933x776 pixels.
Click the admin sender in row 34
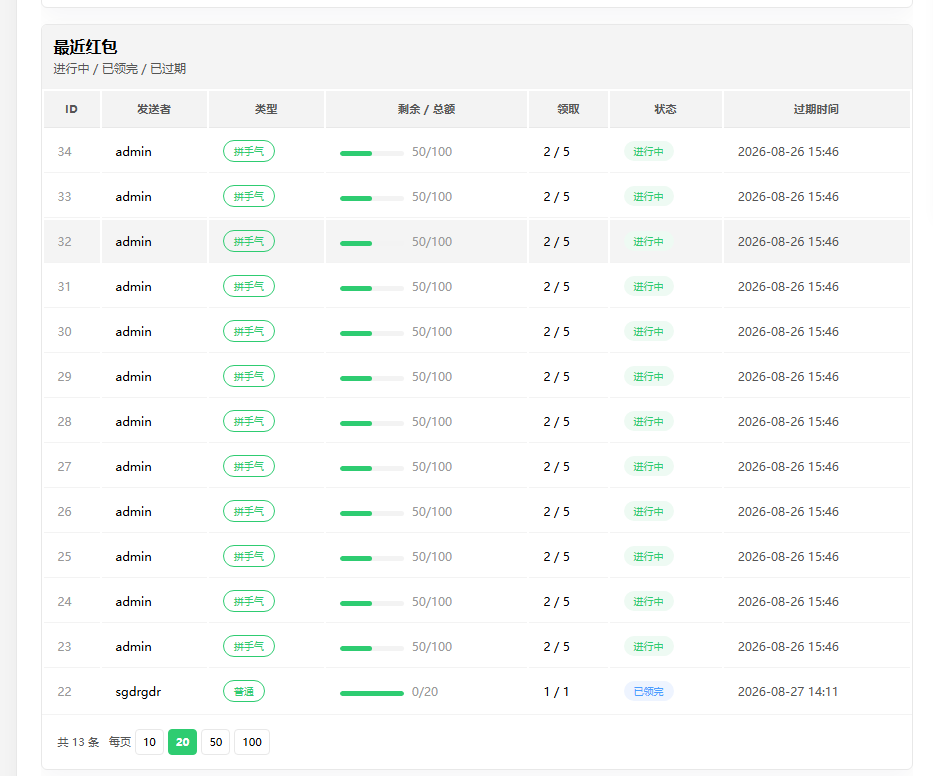coord(133,152)
